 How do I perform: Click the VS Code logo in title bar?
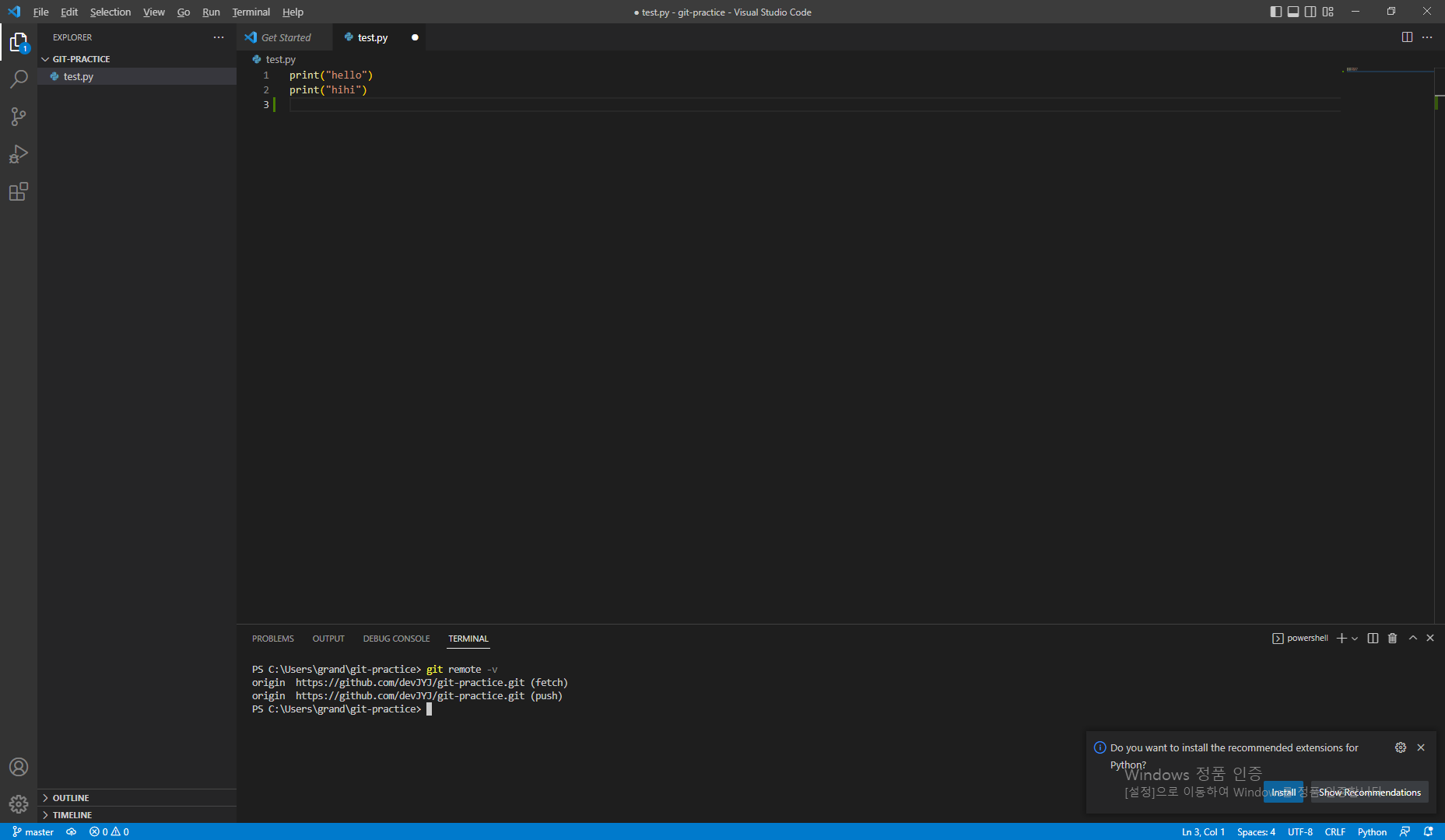tap(14, 12)
